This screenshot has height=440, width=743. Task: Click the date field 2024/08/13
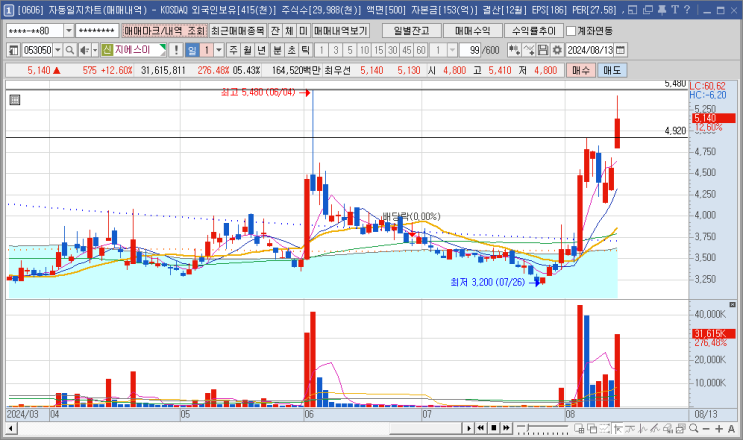(590, 50)
